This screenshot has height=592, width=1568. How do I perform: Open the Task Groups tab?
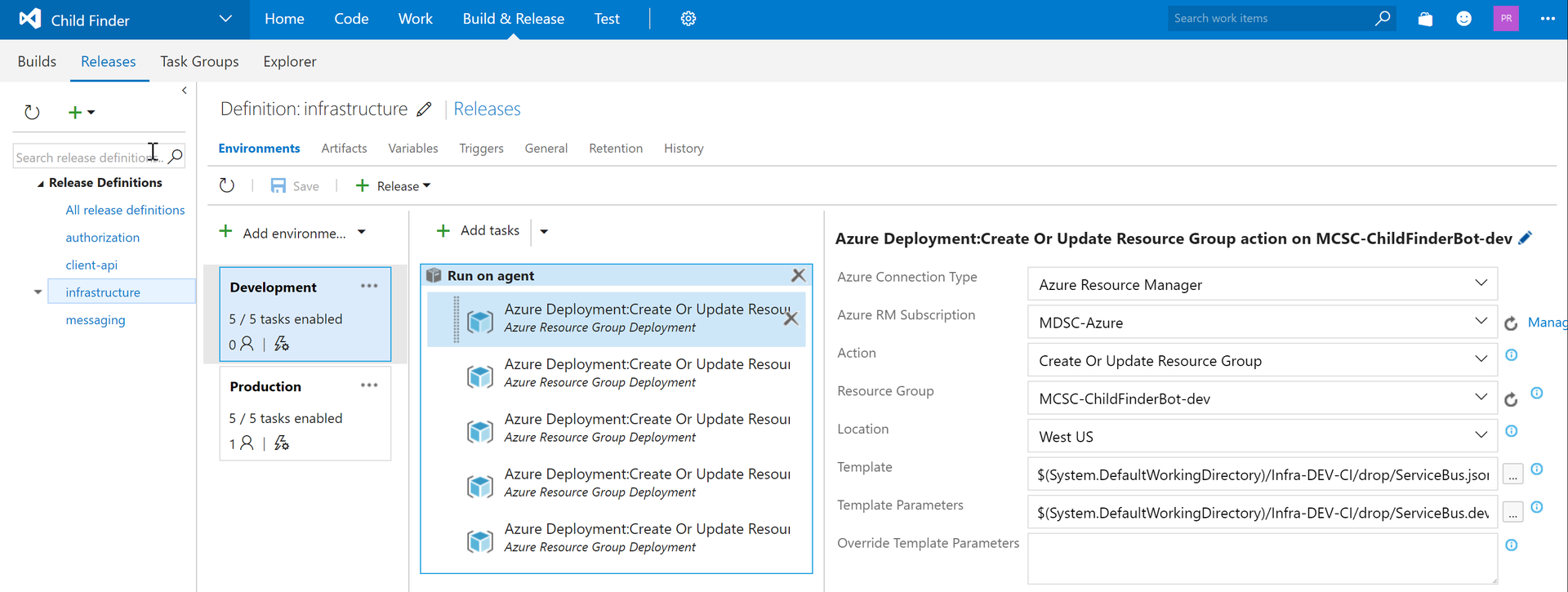click(x=199, y=62)
